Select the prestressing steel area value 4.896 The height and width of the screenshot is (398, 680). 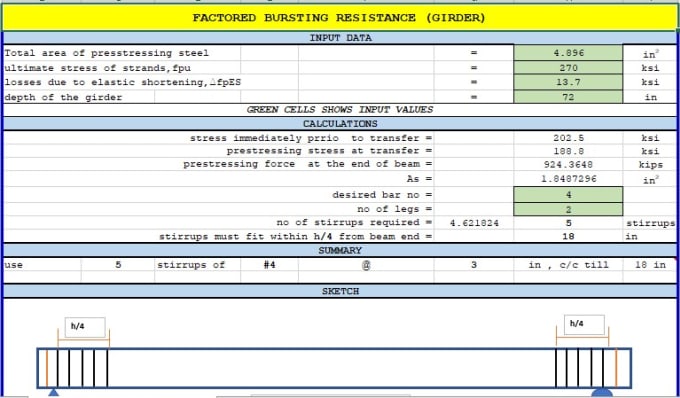568,53
